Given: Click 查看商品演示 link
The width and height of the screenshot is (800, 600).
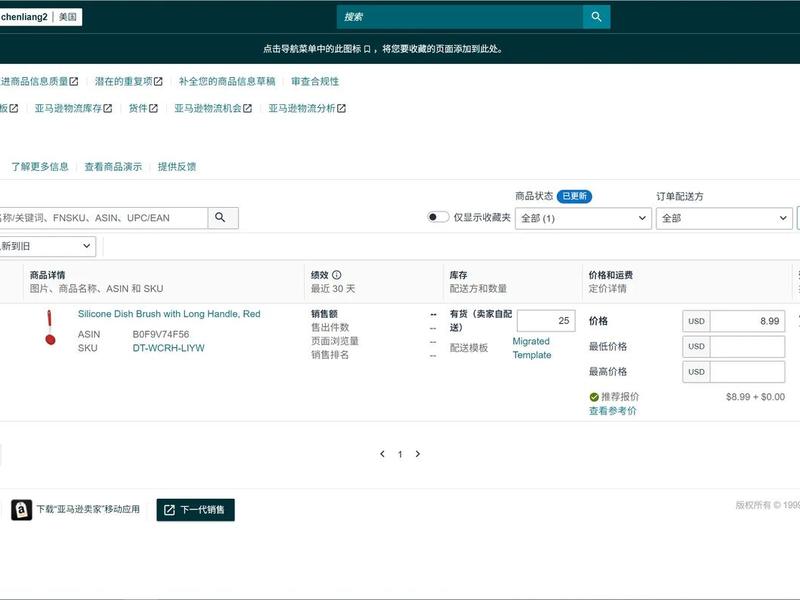Looking at the screenshot, I should click(x=113, y=167).
